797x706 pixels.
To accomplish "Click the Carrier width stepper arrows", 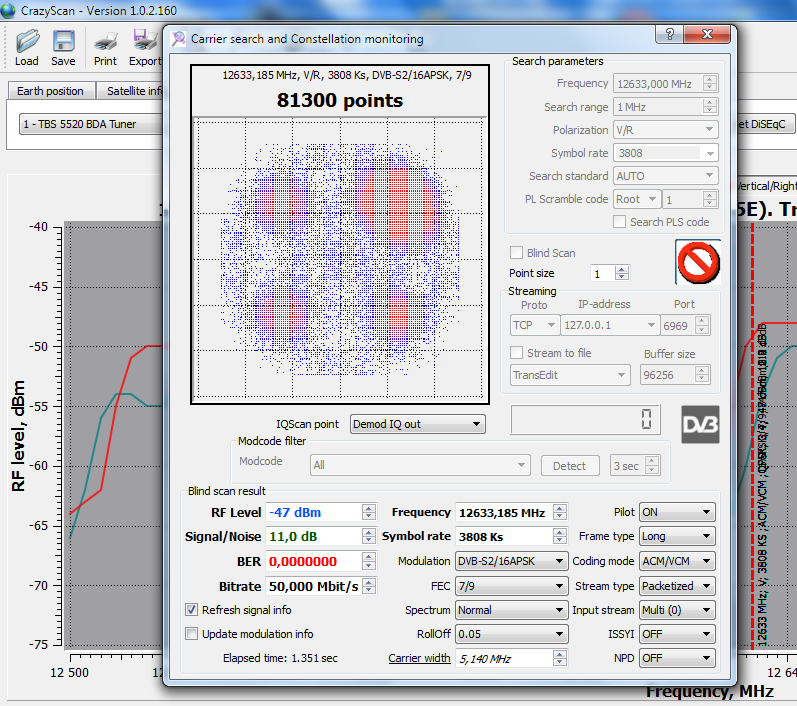I will point(560,658).
